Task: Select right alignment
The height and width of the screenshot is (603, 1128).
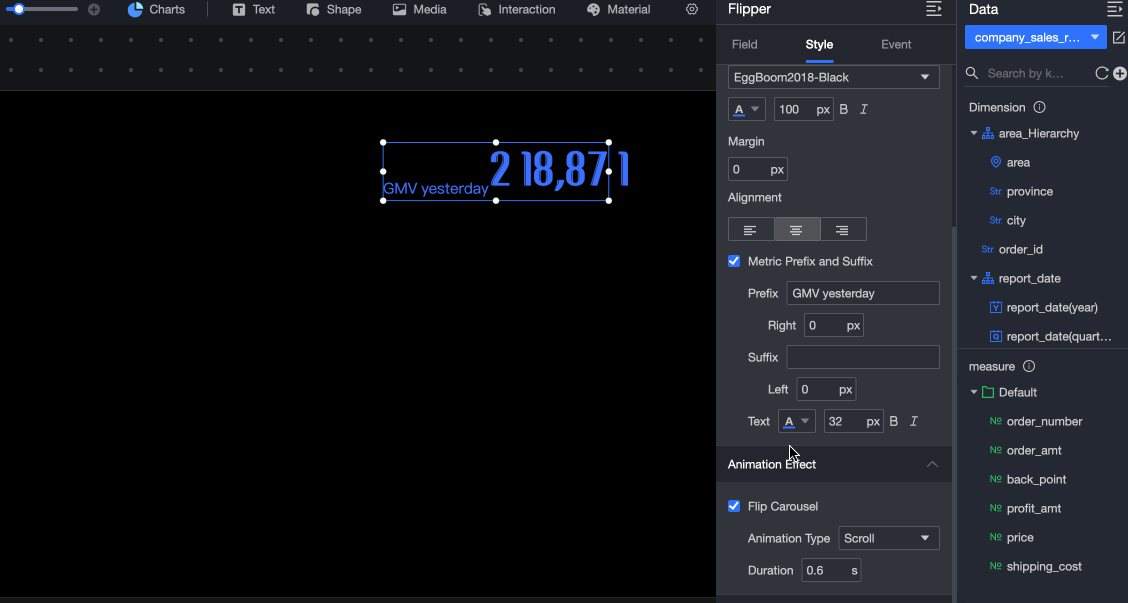Action: 842,230
